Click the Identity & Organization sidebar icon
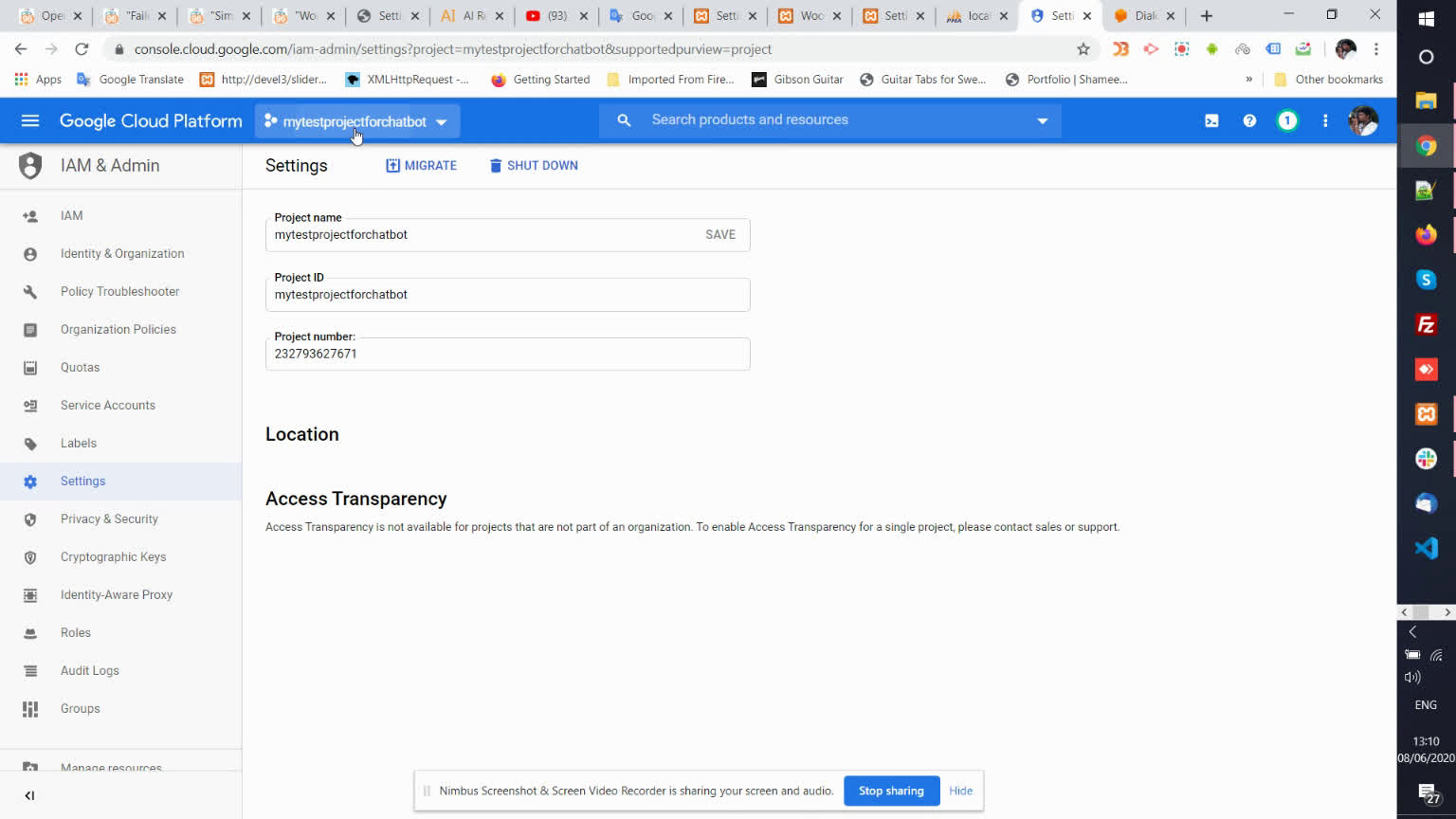The width and height of the screenshot is (1456, 819). 30,254
